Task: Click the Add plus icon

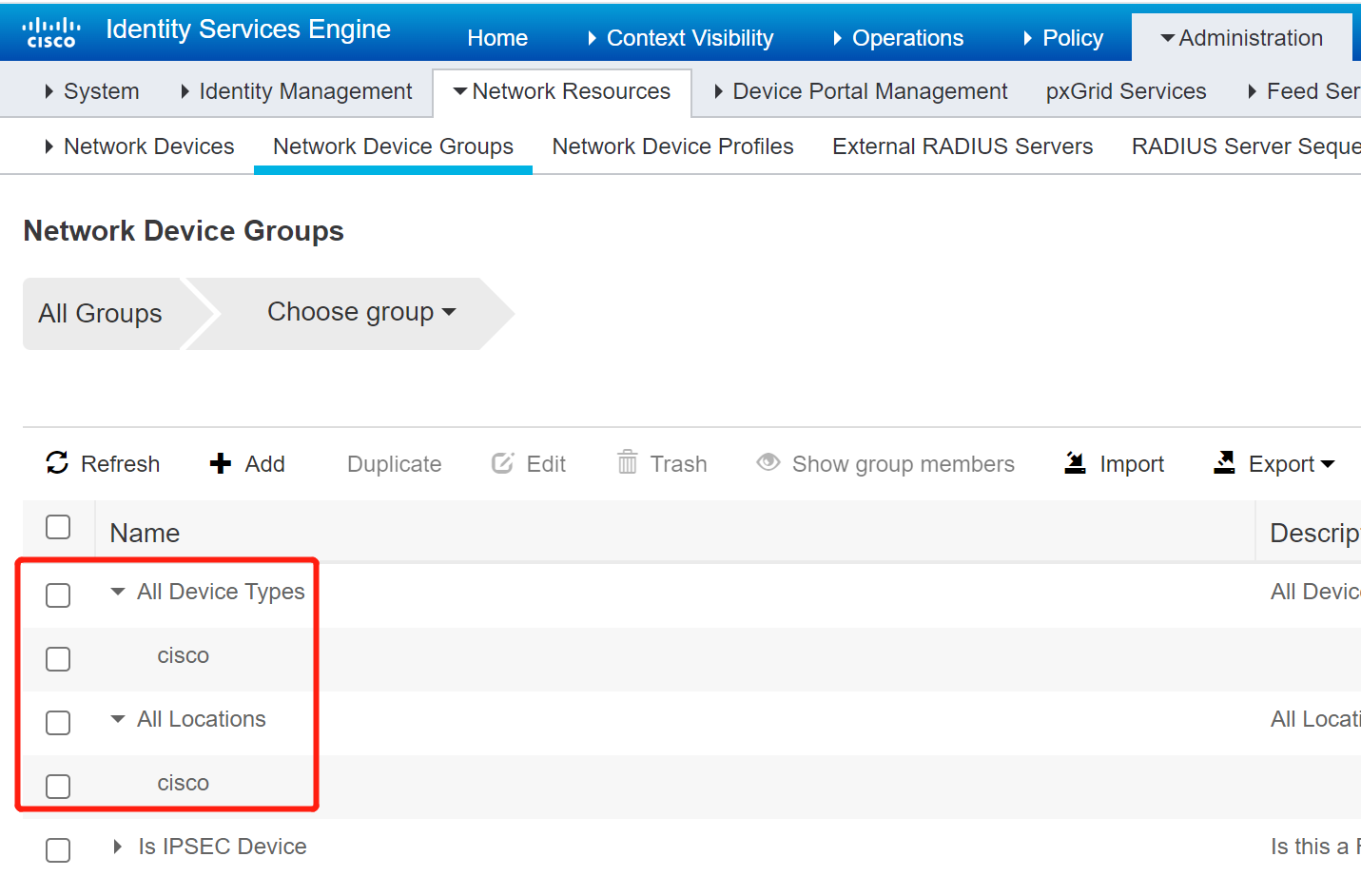Action: (x=221, y=463)
